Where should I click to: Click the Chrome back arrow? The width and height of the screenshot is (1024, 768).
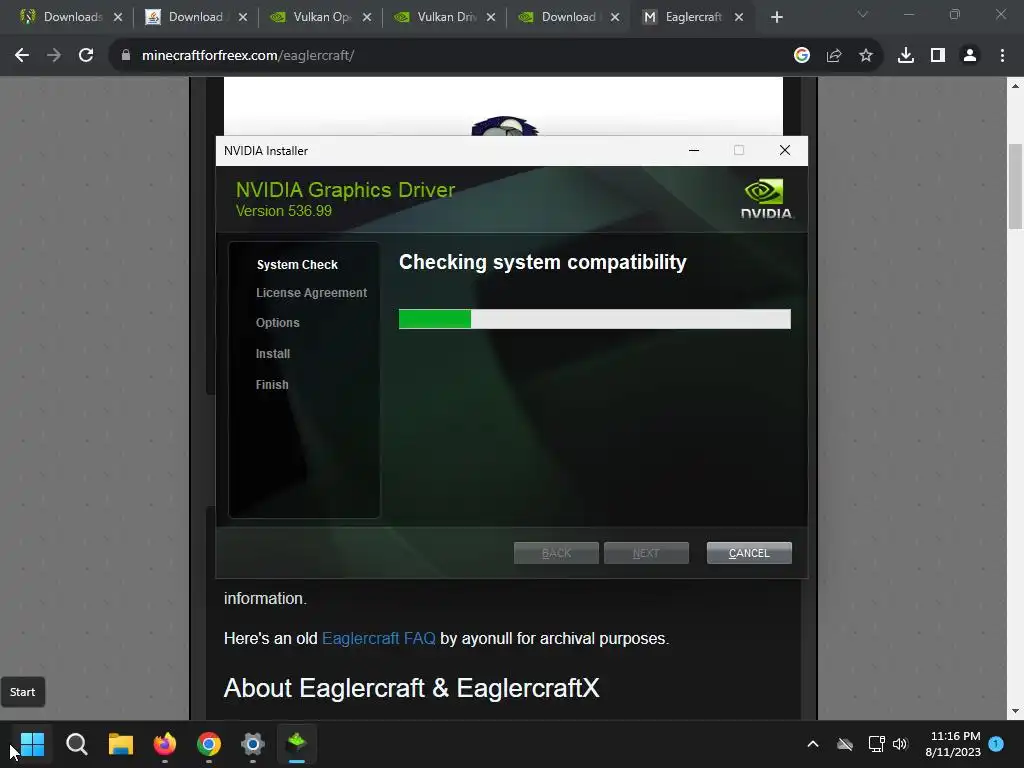[x=22, y=56]
